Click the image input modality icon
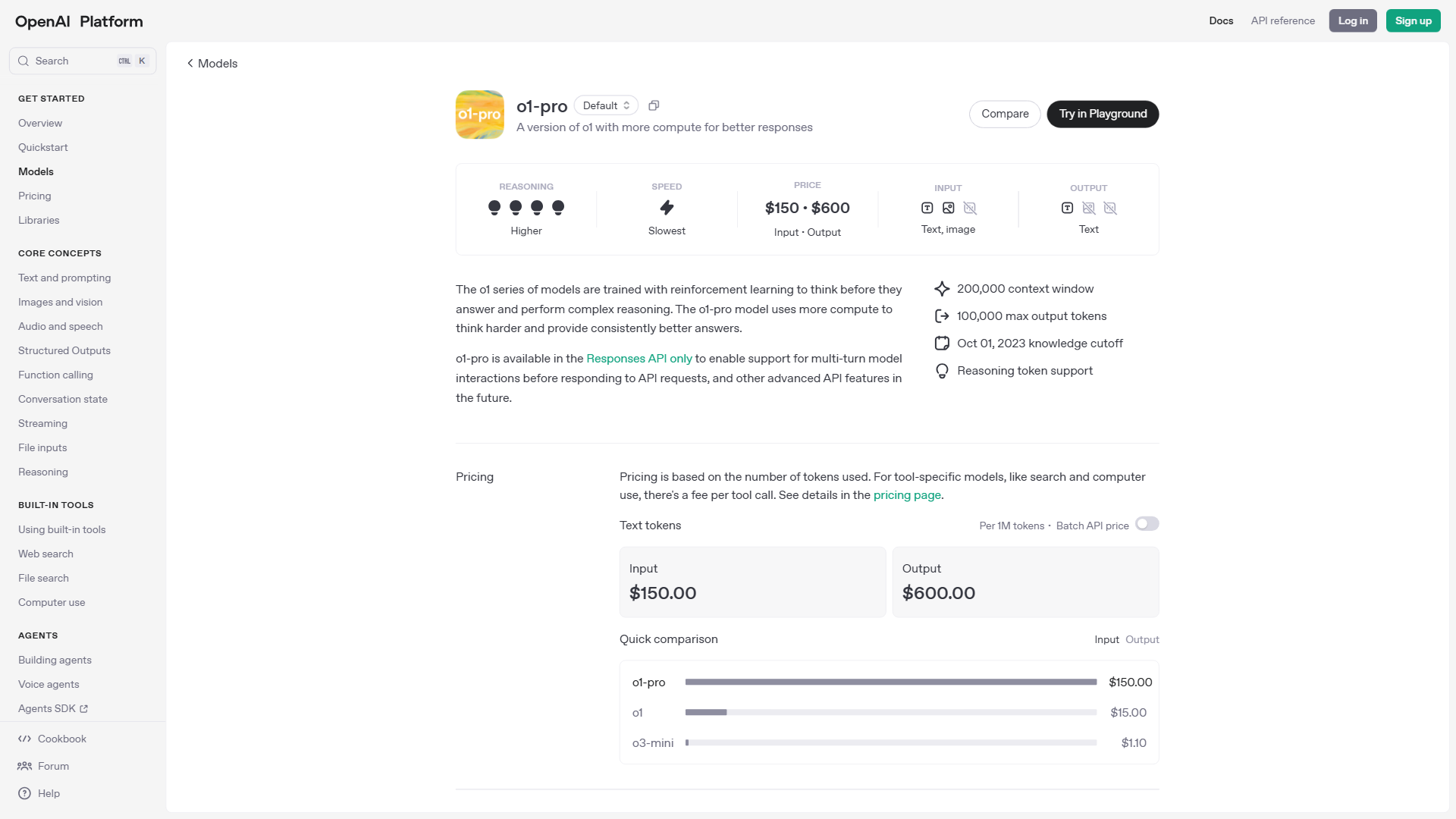1456x819 pixels. [x=948, y=208]
